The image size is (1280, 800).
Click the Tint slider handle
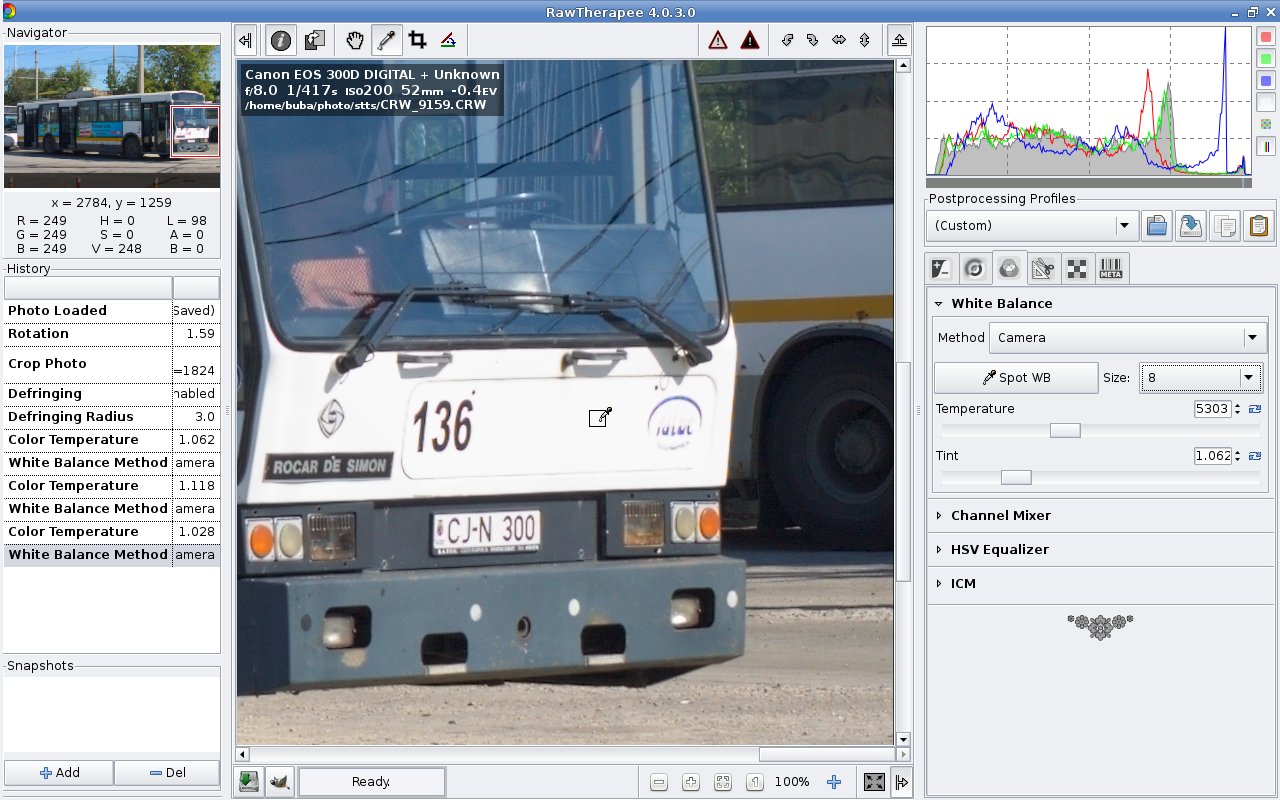[1016, 477]
